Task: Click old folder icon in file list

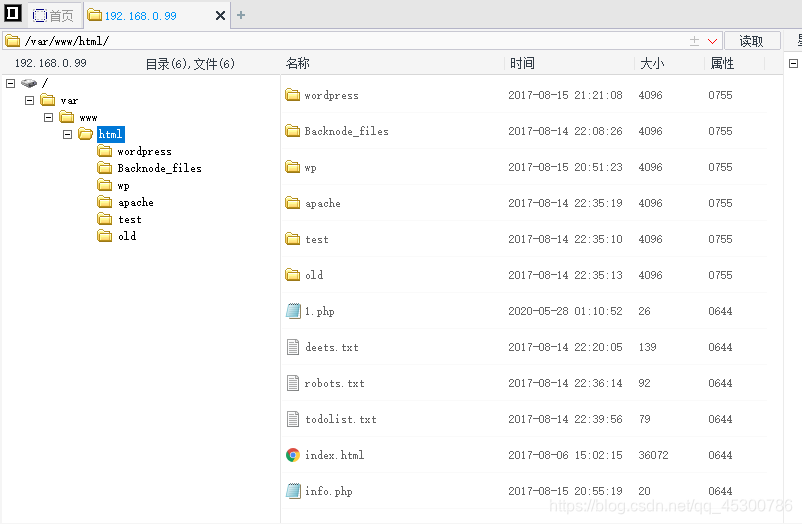Action: pos(293,275)
